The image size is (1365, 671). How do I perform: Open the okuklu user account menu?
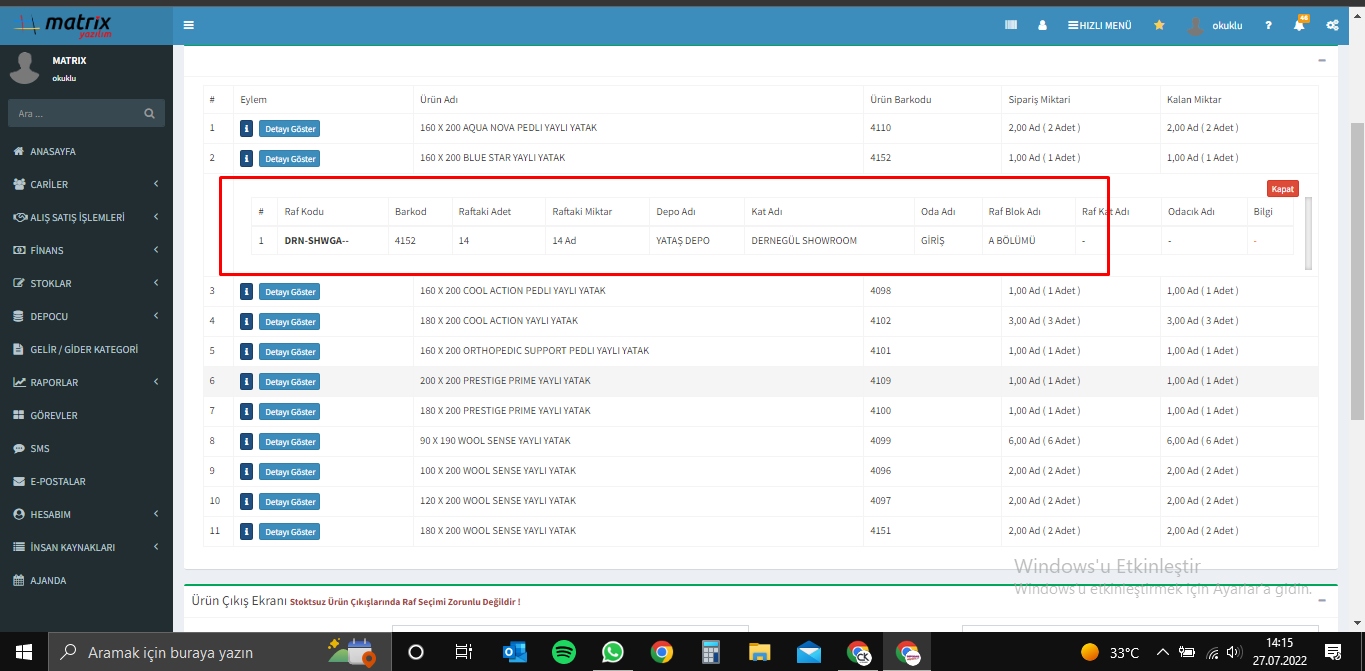1215,25
